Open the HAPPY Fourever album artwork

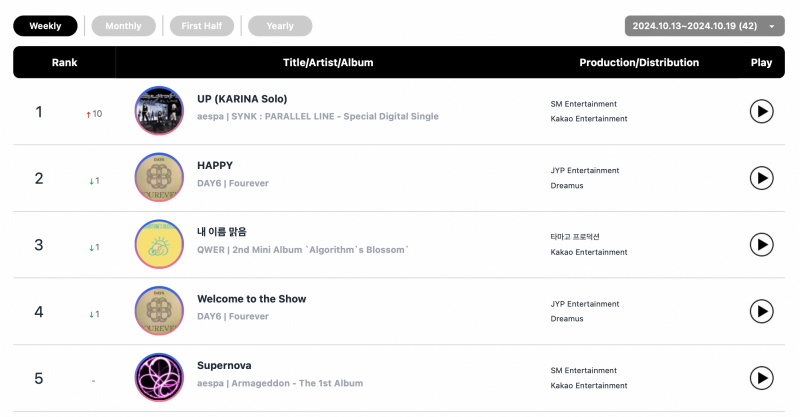click(159, 178)
